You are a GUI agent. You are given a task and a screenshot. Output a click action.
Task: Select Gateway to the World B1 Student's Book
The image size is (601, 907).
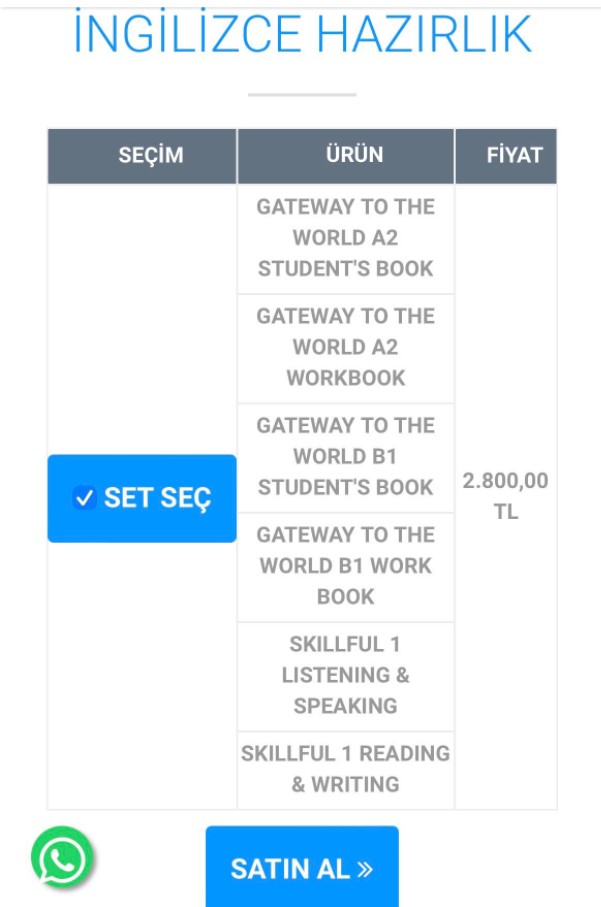345,456
